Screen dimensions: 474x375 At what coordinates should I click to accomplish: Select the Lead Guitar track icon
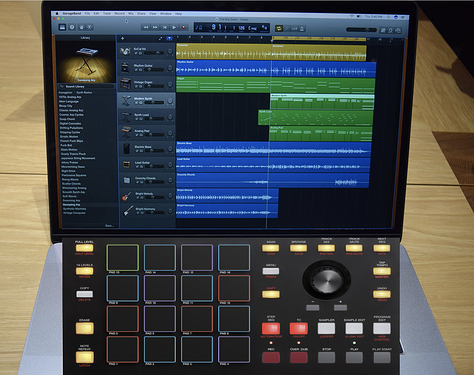tap(126, 164)
